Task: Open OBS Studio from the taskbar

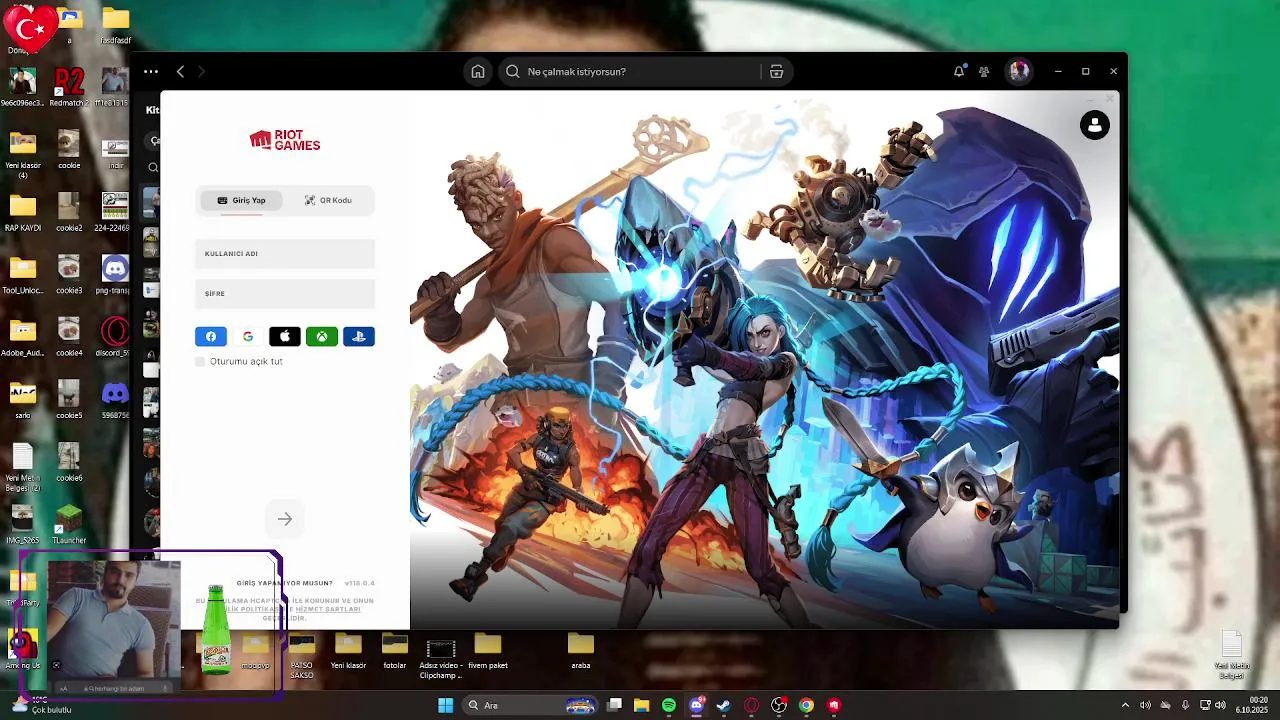Action: pos(779,705)
